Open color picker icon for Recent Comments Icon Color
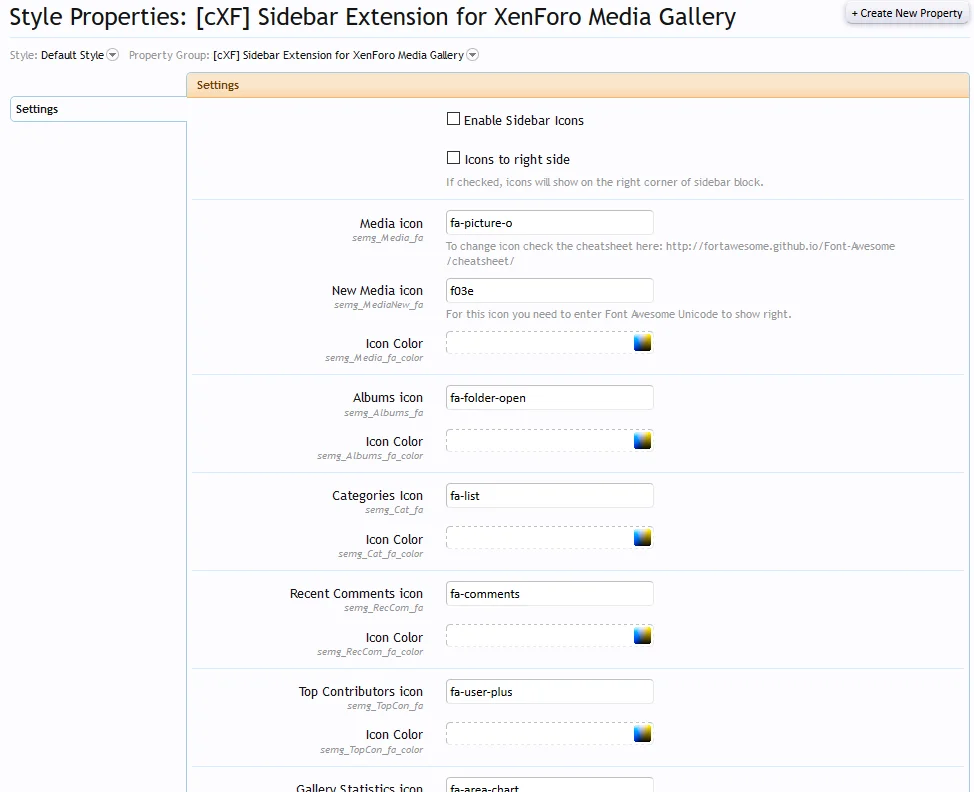This screenshot has height=792, width=974. click(642, 636)
